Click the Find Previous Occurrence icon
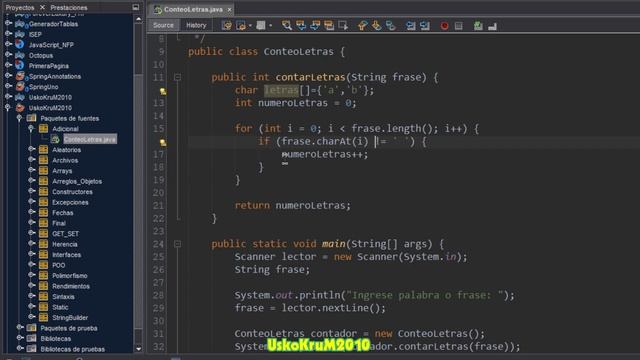 [x=301, y=26]
